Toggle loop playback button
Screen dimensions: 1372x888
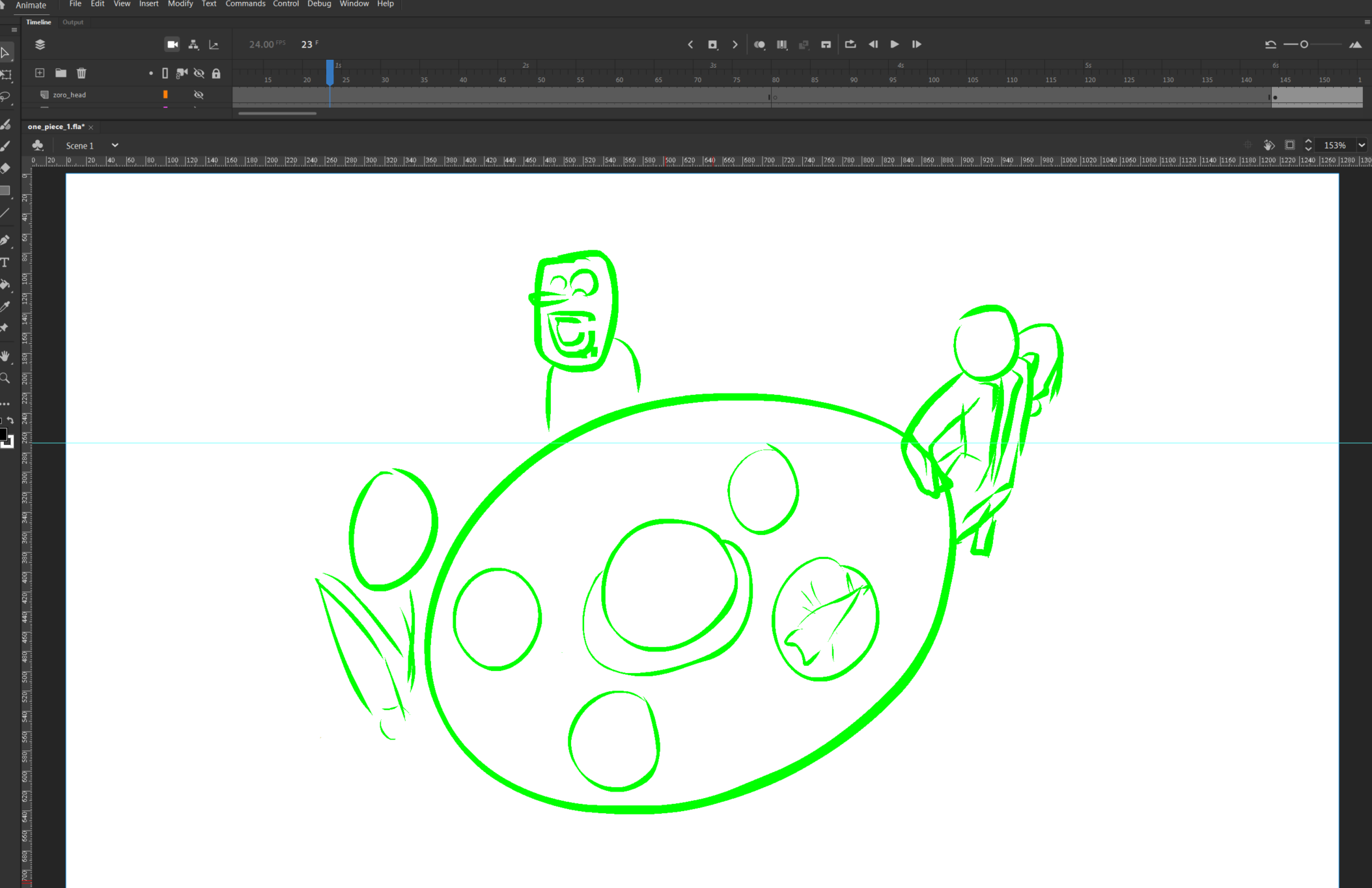[x=850, y=44]
